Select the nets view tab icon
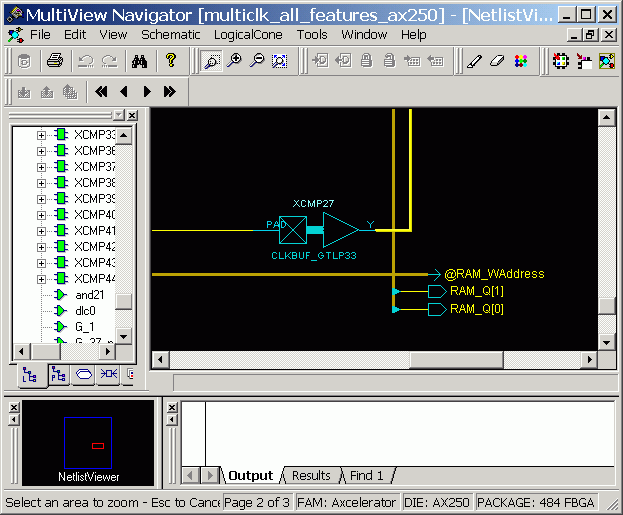 108,374
